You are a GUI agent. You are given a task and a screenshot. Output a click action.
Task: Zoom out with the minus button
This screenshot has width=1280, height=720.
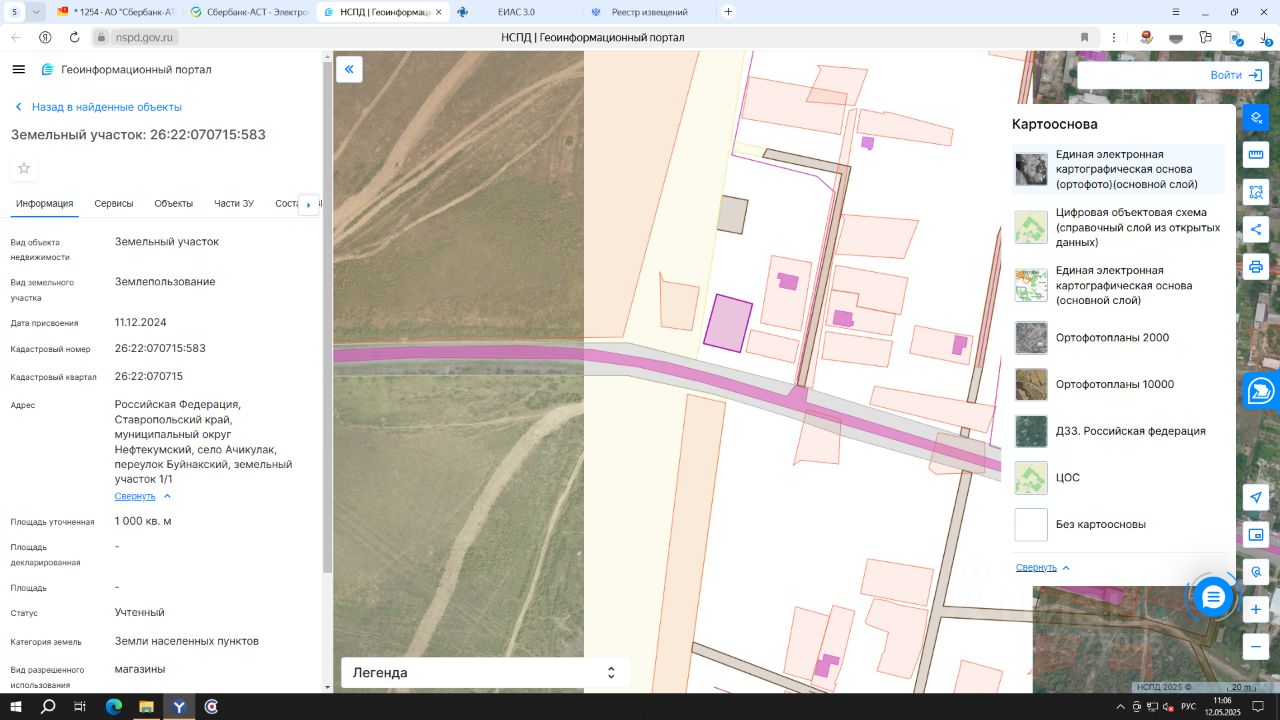pos(1256,646)
